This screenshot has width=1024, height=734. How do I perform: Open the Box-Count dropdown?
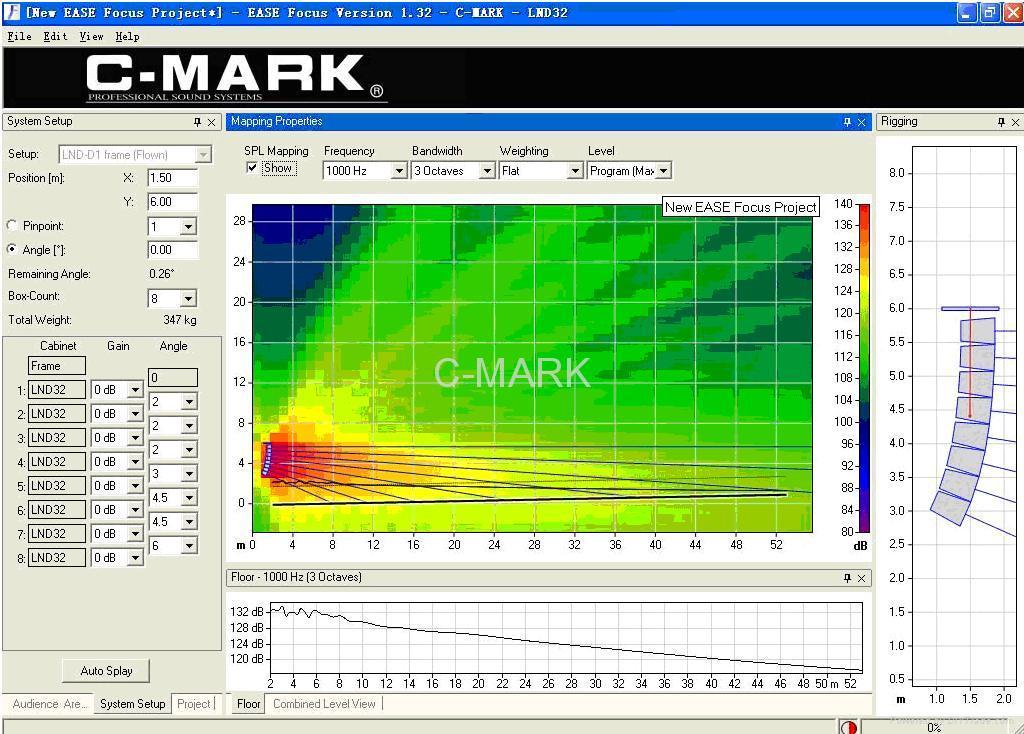[x=188, y=298]
